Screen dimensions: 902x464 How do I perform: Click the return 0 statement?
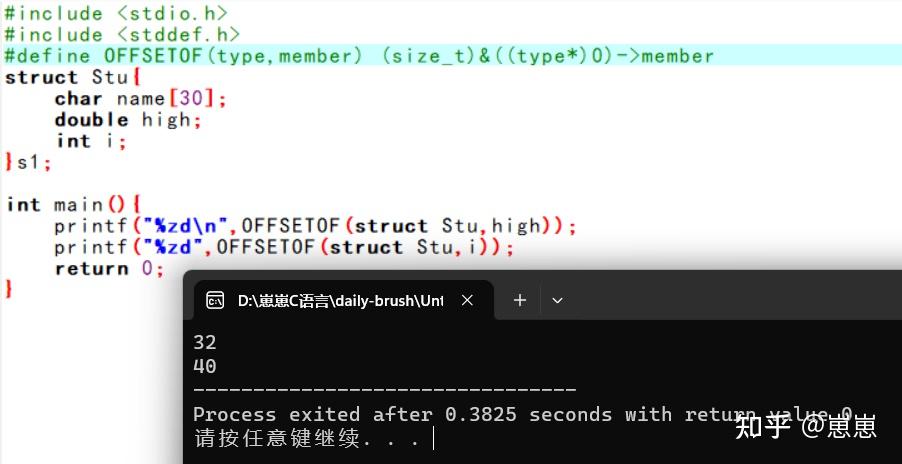coord(109,269)
